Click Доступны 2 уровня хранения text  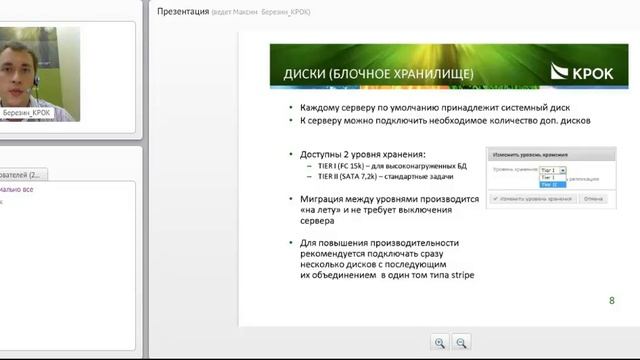point(362,154)
